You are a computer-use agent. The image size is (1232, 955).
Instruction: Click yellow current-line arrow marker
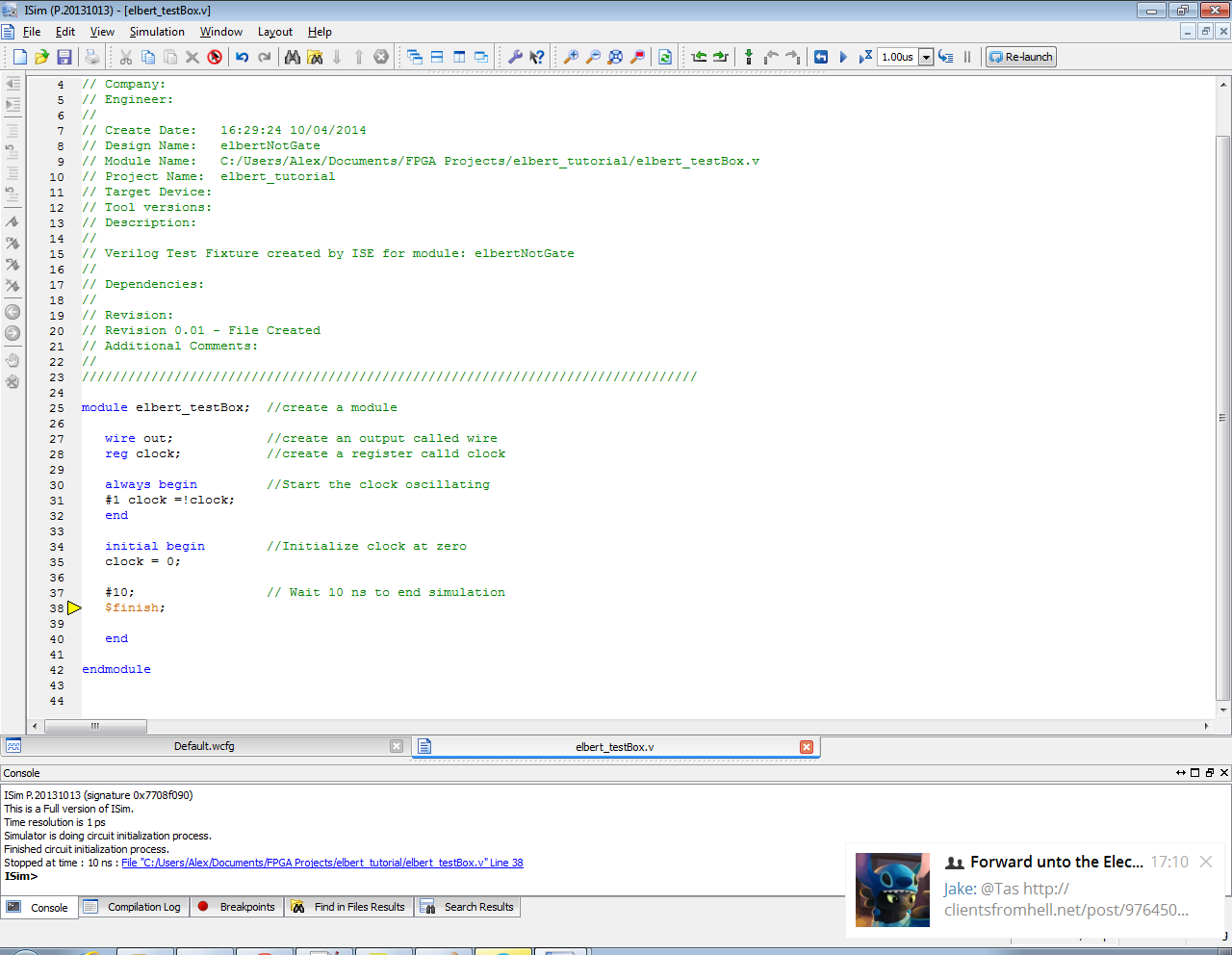74,607
